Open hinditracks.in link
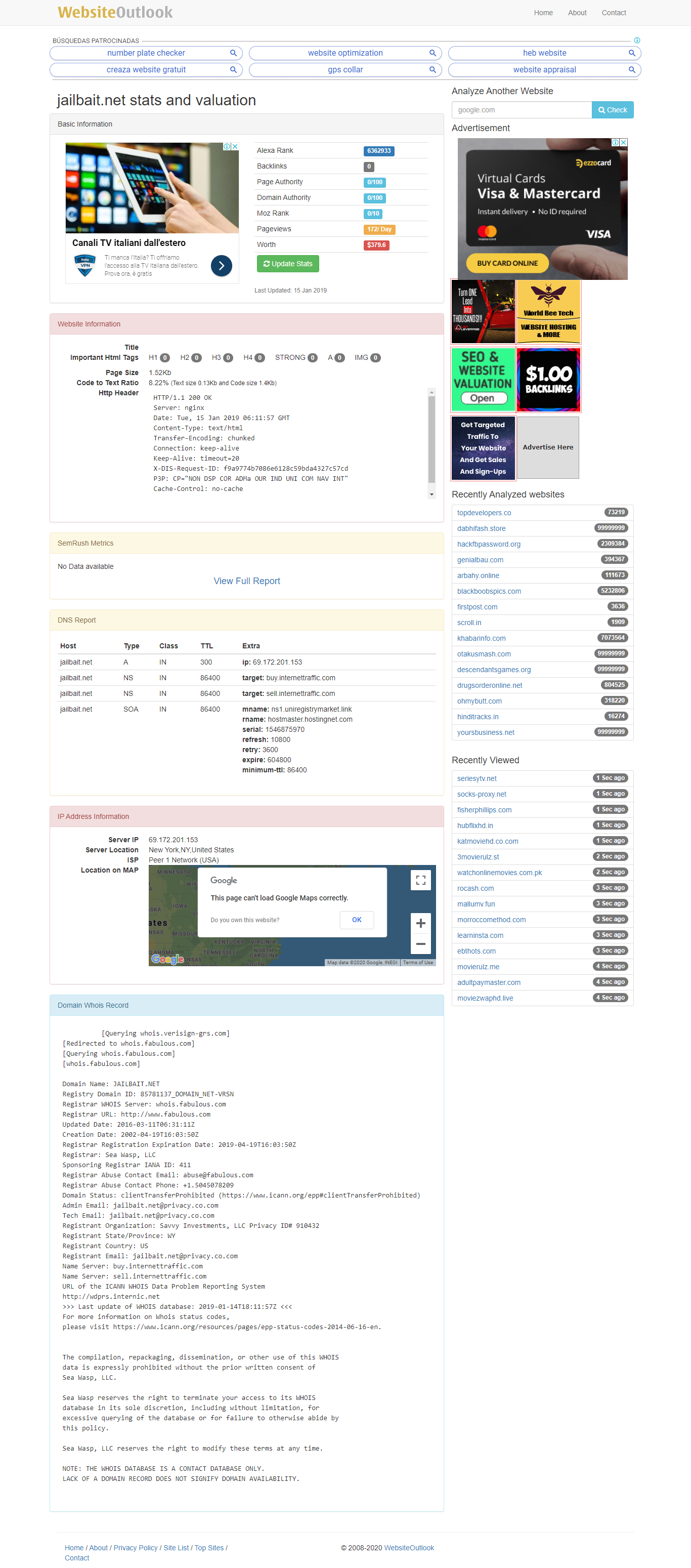 478,717
